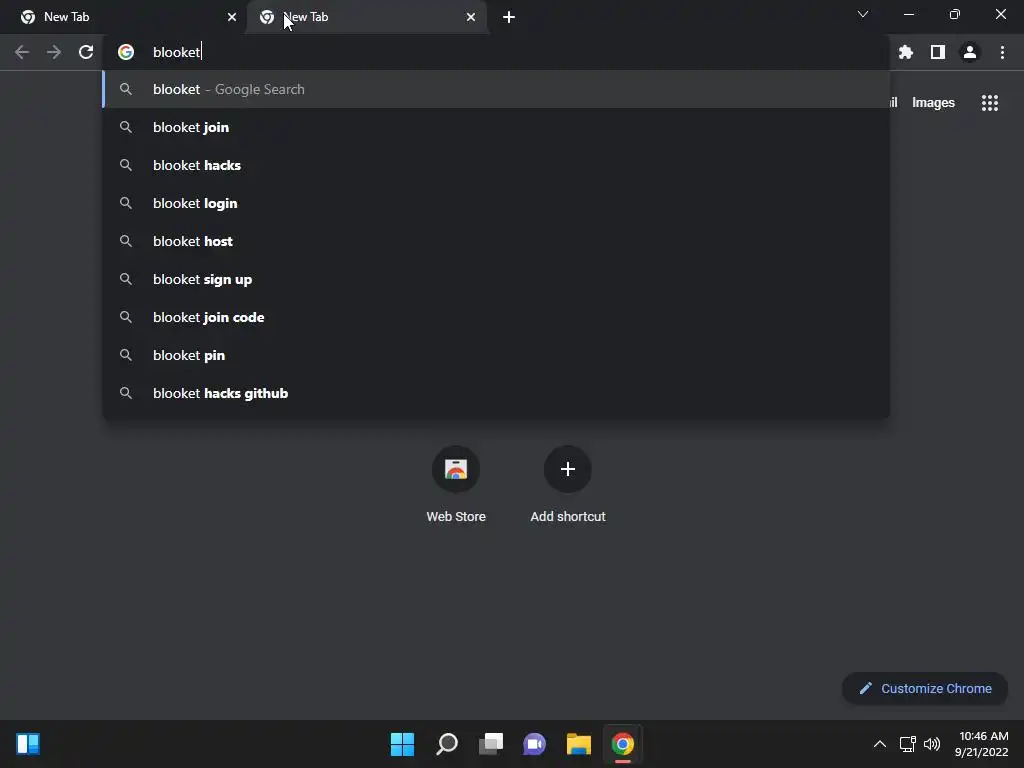Restore down the Chrome window

[x=955, y=14]
